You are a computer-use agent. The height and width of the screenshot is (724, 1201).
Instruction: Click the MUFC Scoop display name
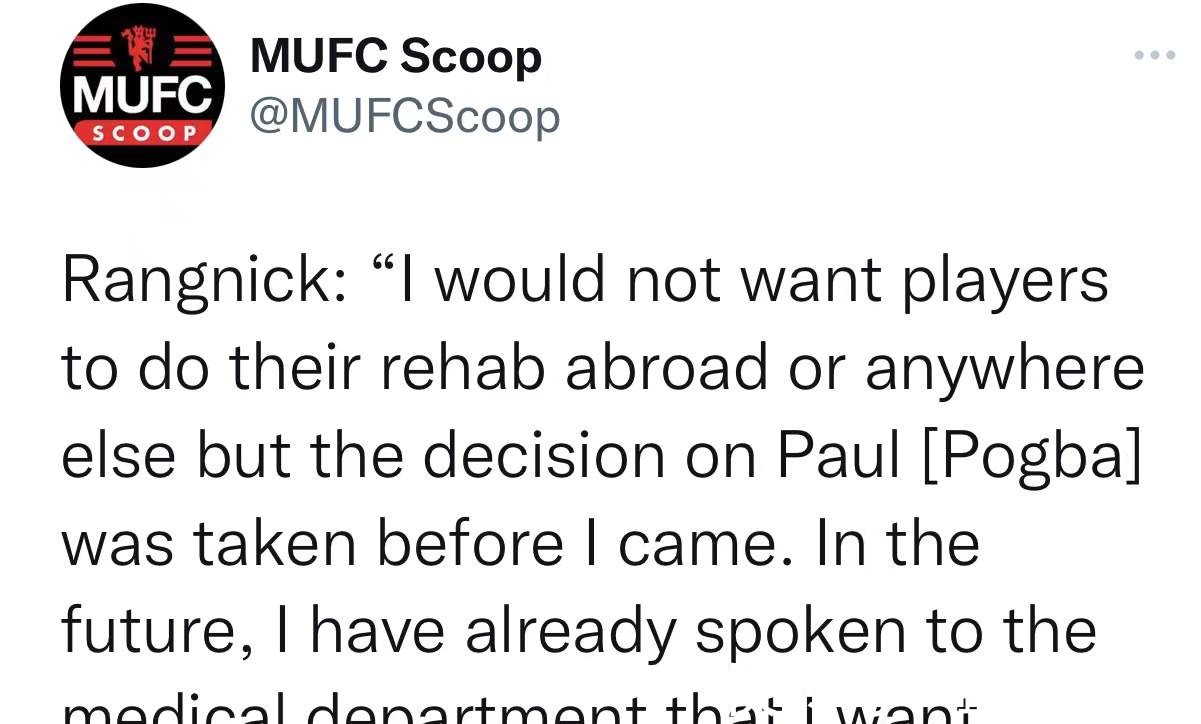point(395,55)
